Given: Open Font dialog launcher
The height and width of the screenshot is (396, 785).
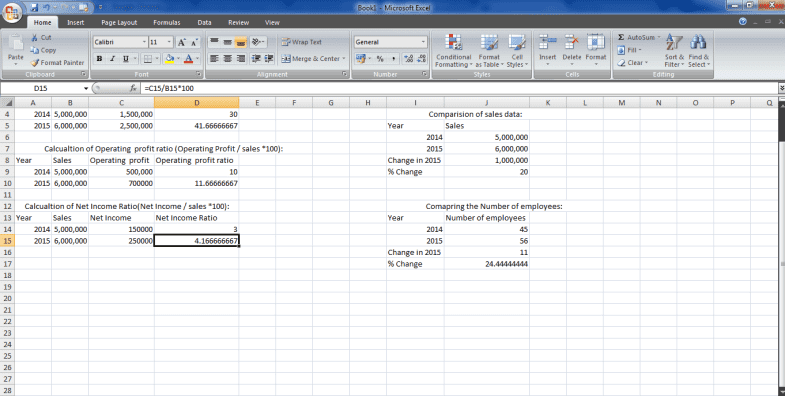Looking at the screenshot, I should 199,74.
